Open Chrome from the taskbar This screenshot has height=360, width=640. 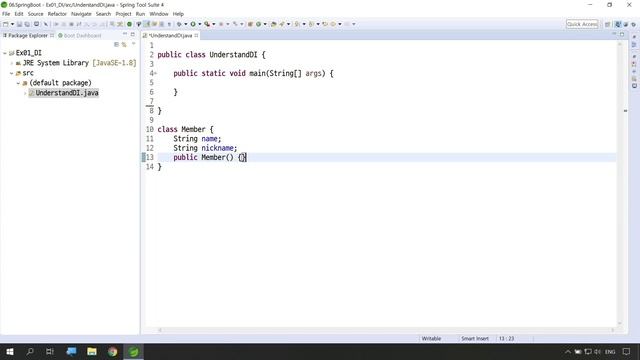[113, 351]
